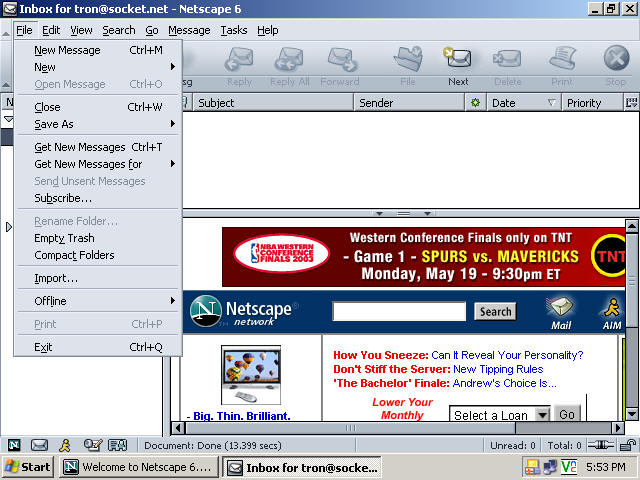640x480 pixels.
Task: Click the horizontal scrollbar thumb
Action: pyautogui.click(x=351, y=428)
